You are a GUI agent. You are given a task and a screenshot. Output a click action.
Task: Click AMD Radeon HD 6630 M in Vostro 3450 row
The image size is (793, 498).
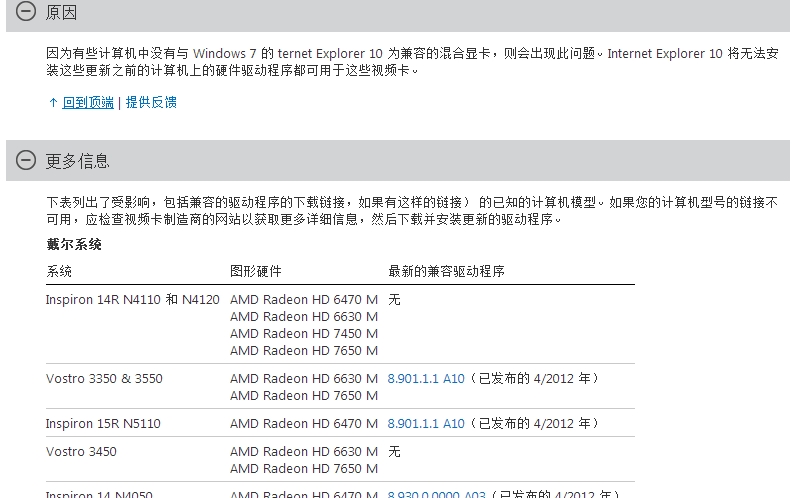pyautogui.click(x=304, y=452)
